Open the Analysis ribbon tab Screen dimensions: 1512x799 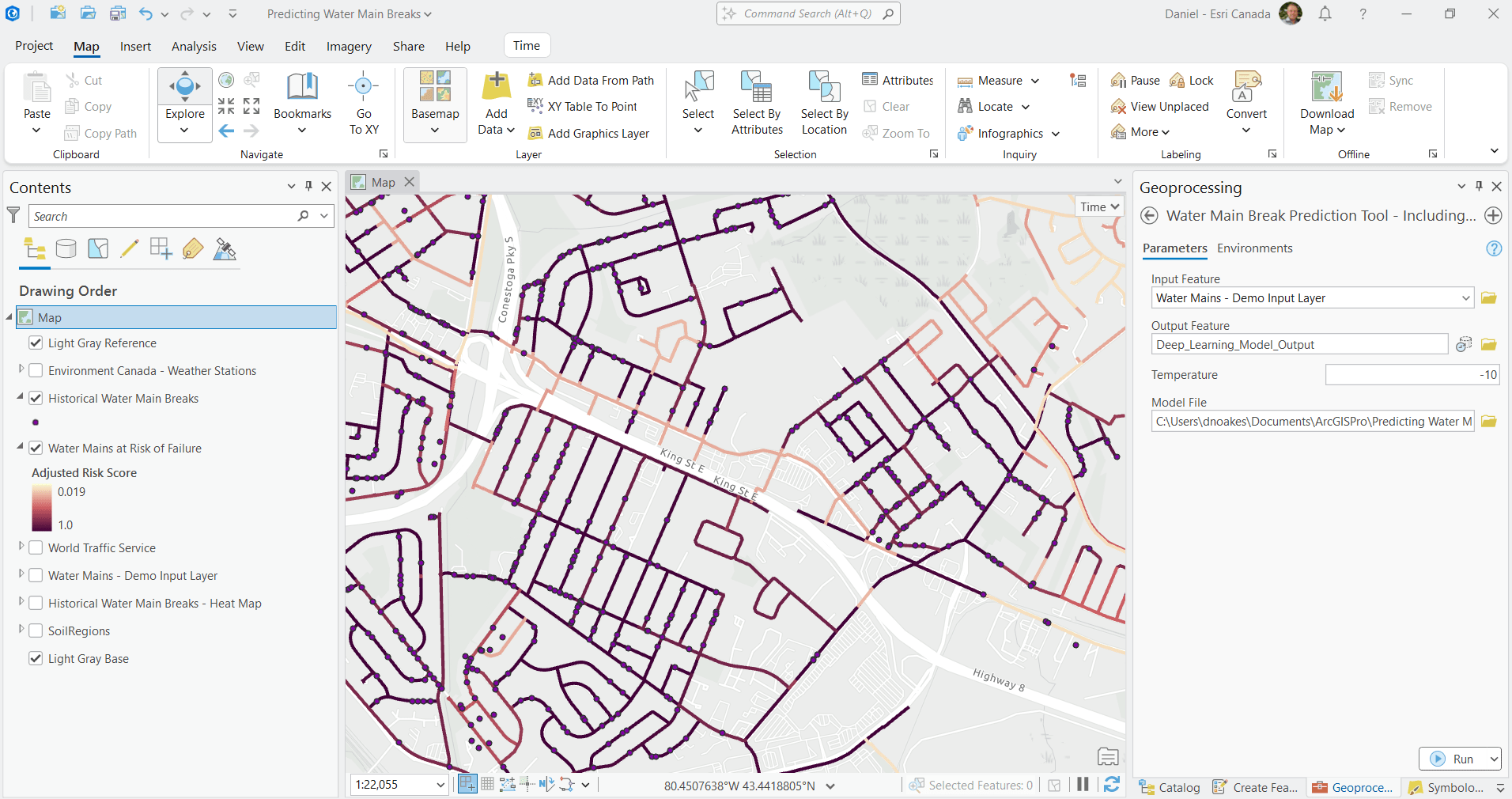194,46
